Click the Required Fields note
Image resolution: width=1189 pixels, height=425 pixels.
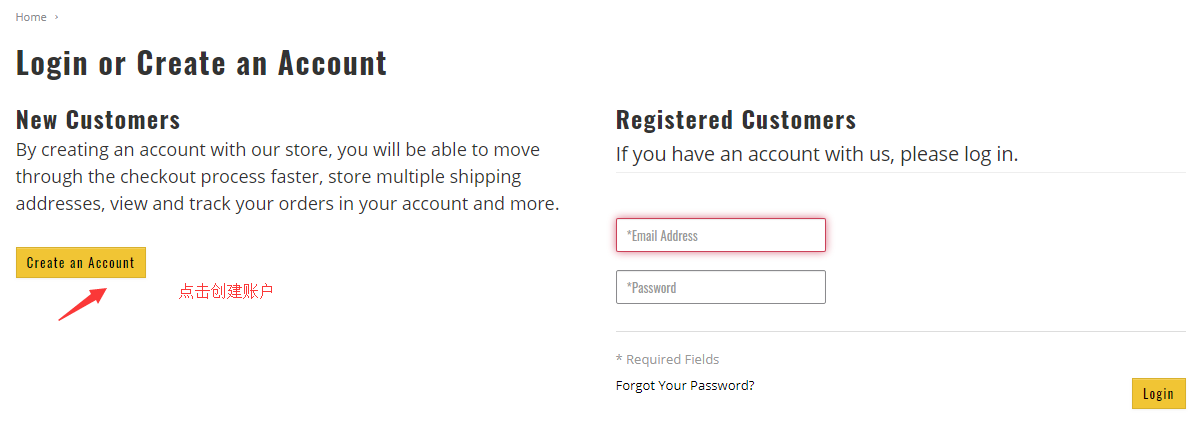pos(667,359)
